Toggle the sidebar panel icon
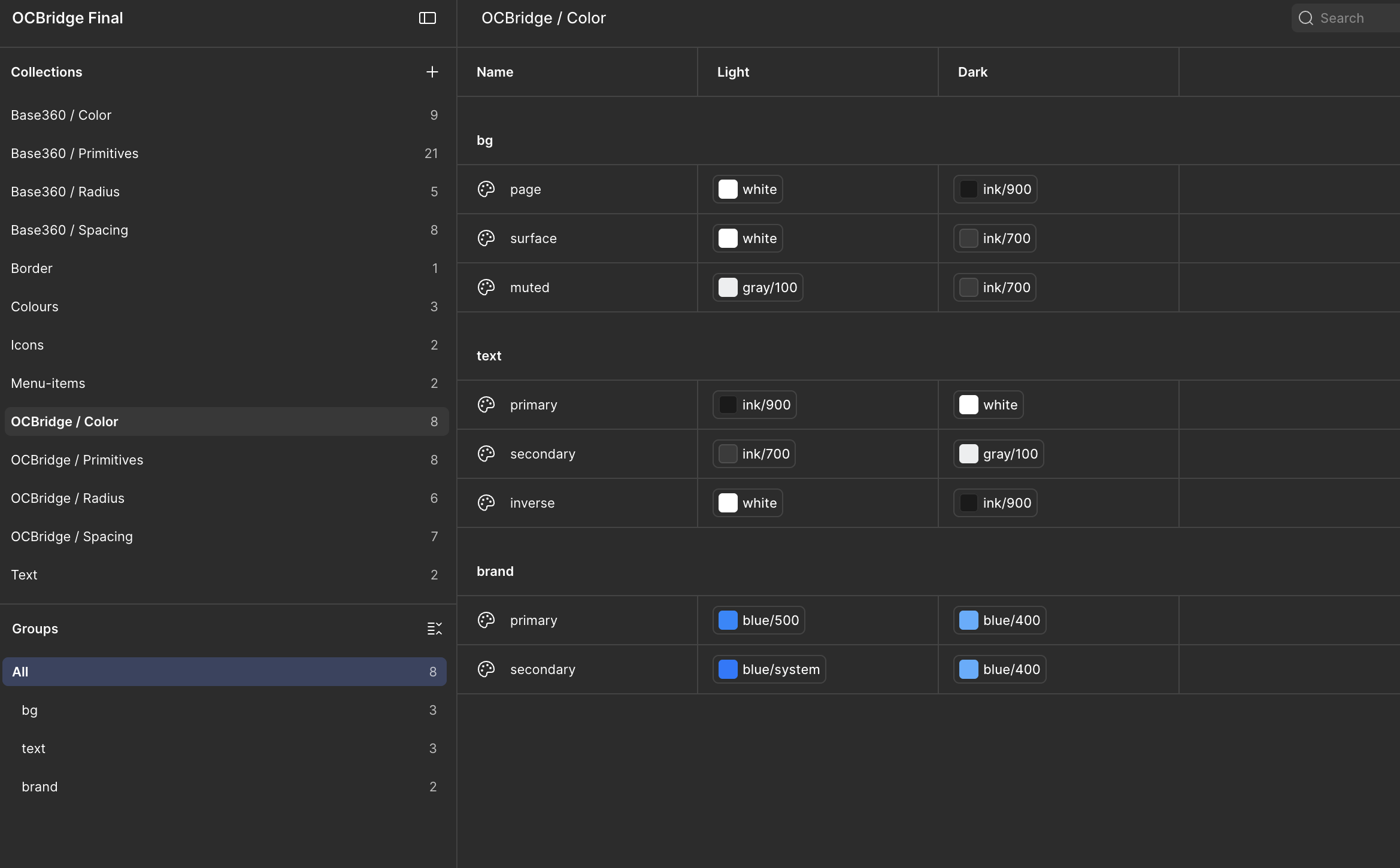 click(x=427, y=18)
